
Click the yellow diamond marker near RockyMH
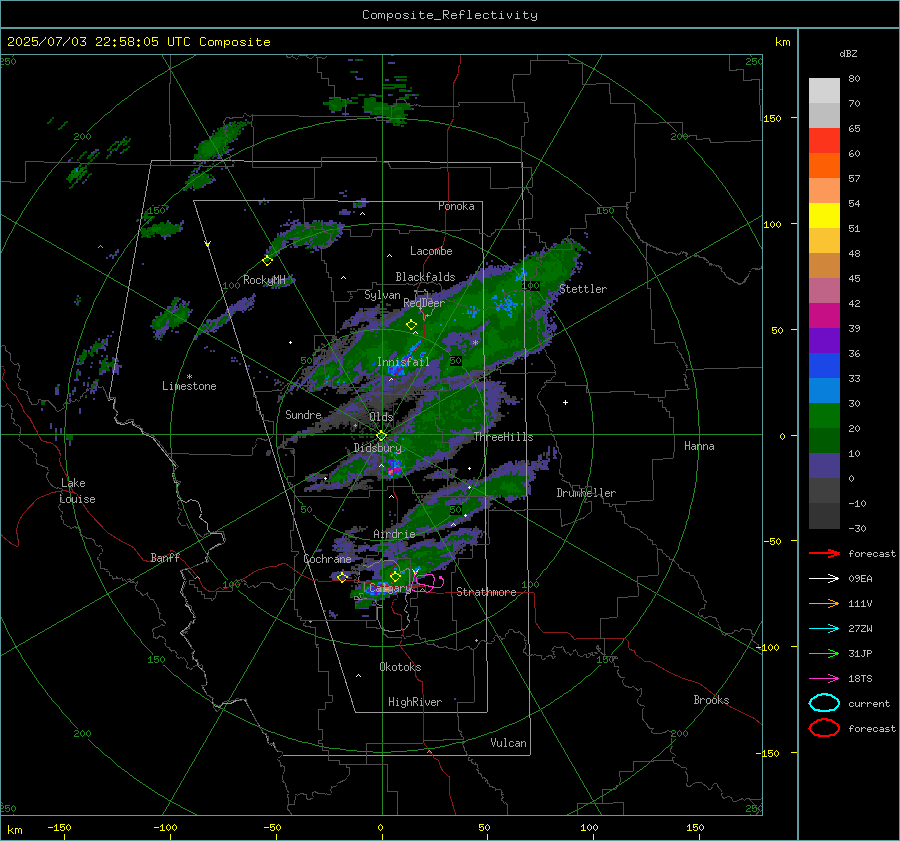(267, 261)
